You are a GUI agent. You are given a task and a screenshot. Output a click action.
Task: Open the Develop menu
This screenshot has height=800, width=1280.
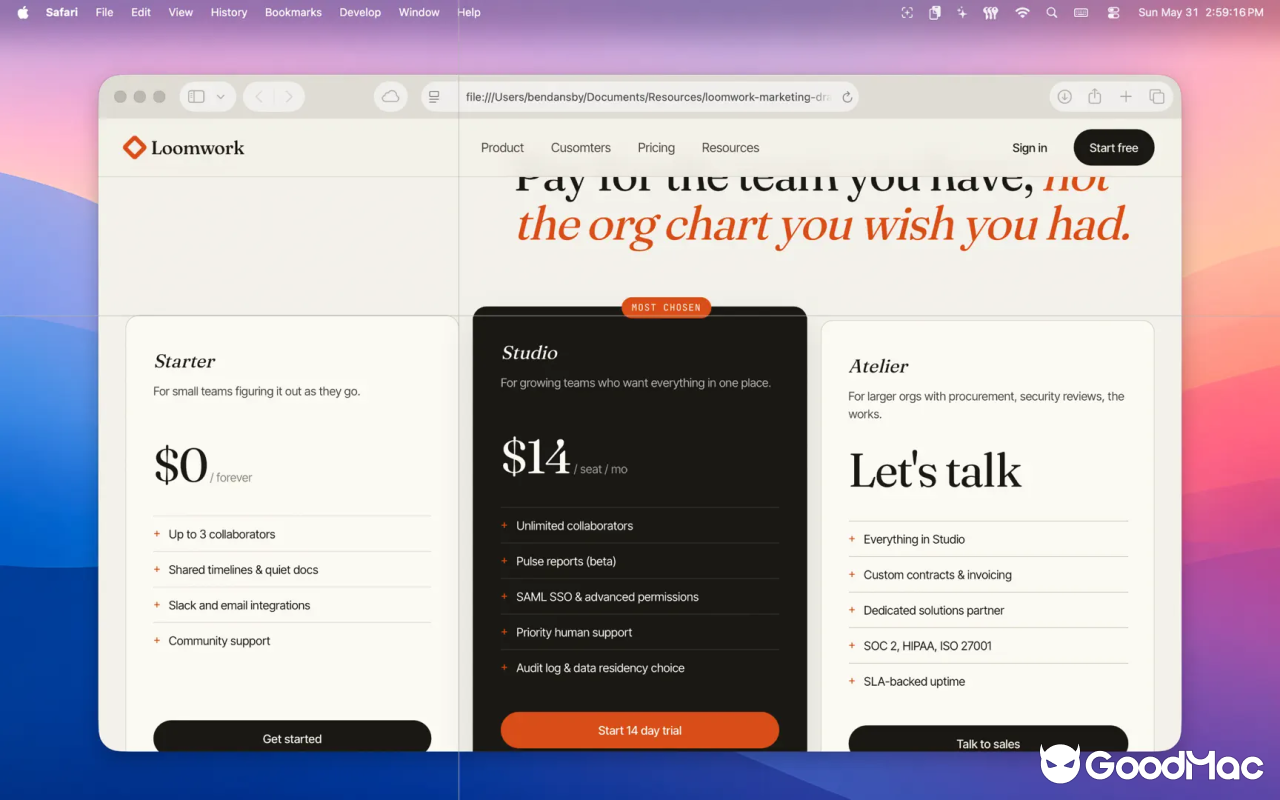(x=360, y=12)
